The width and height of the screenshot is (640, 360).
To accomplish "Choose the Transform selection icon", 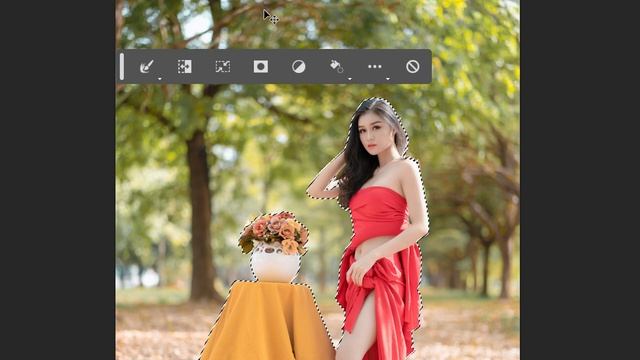I will click(x=223, y=67).
